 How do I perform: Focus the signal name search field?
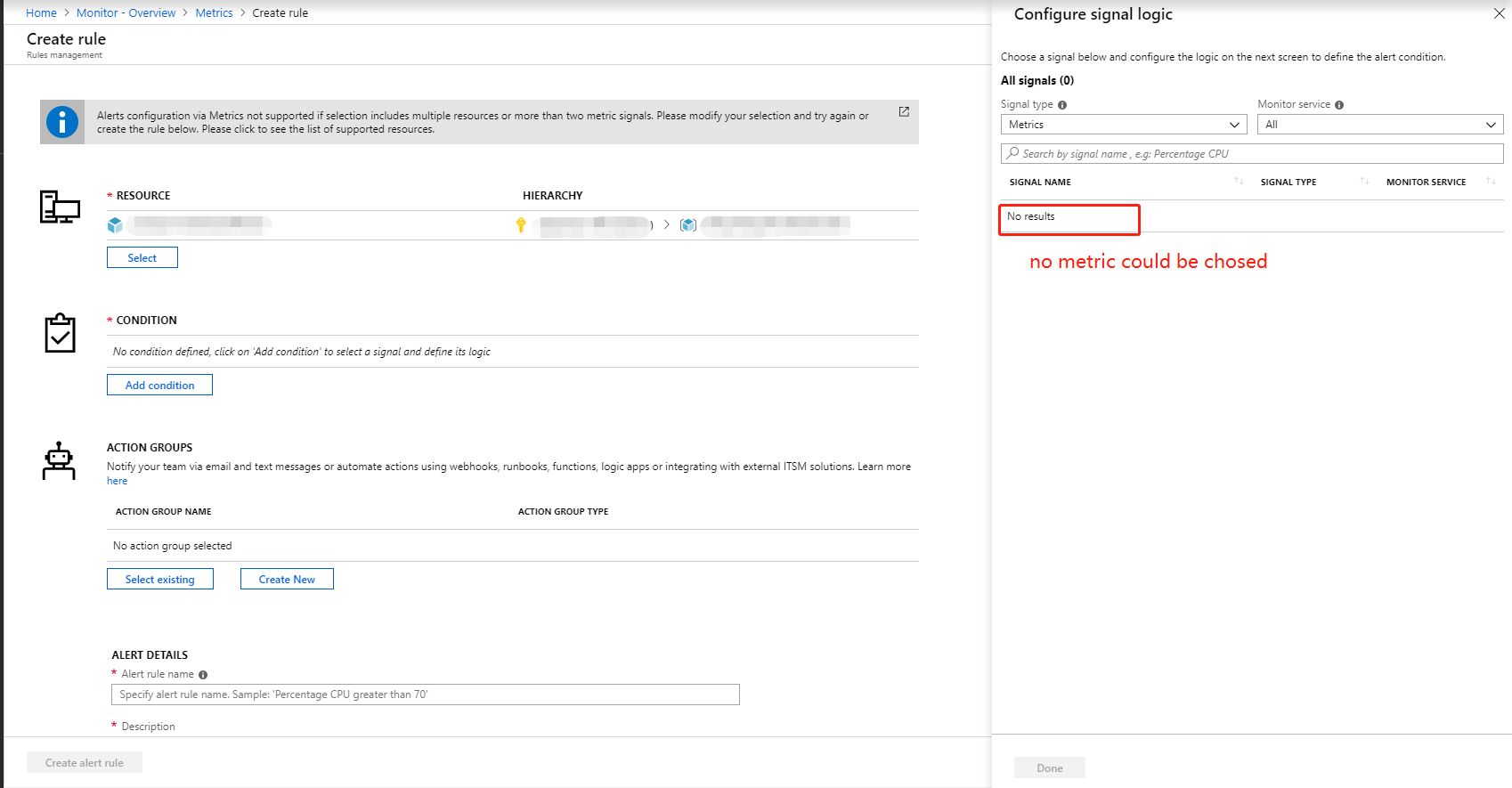[1252, 153]
